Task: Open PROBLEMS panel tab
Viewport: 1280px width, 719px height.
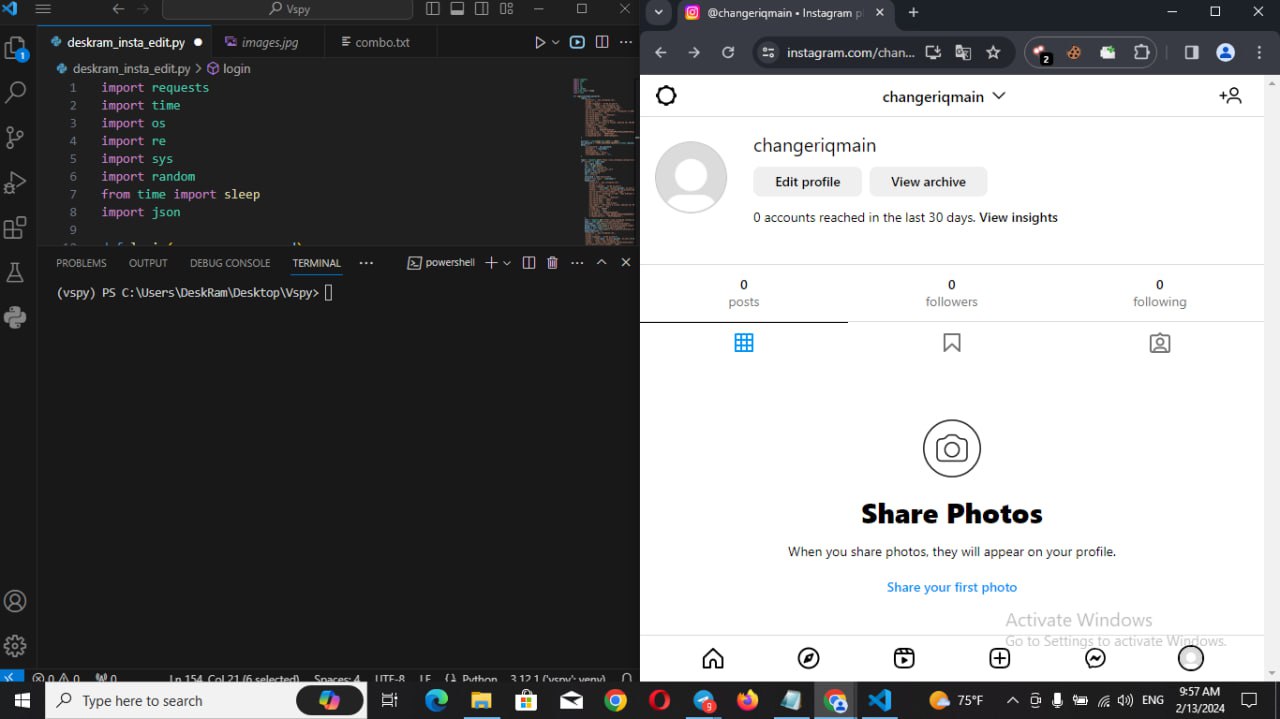Action: (81, 263)
